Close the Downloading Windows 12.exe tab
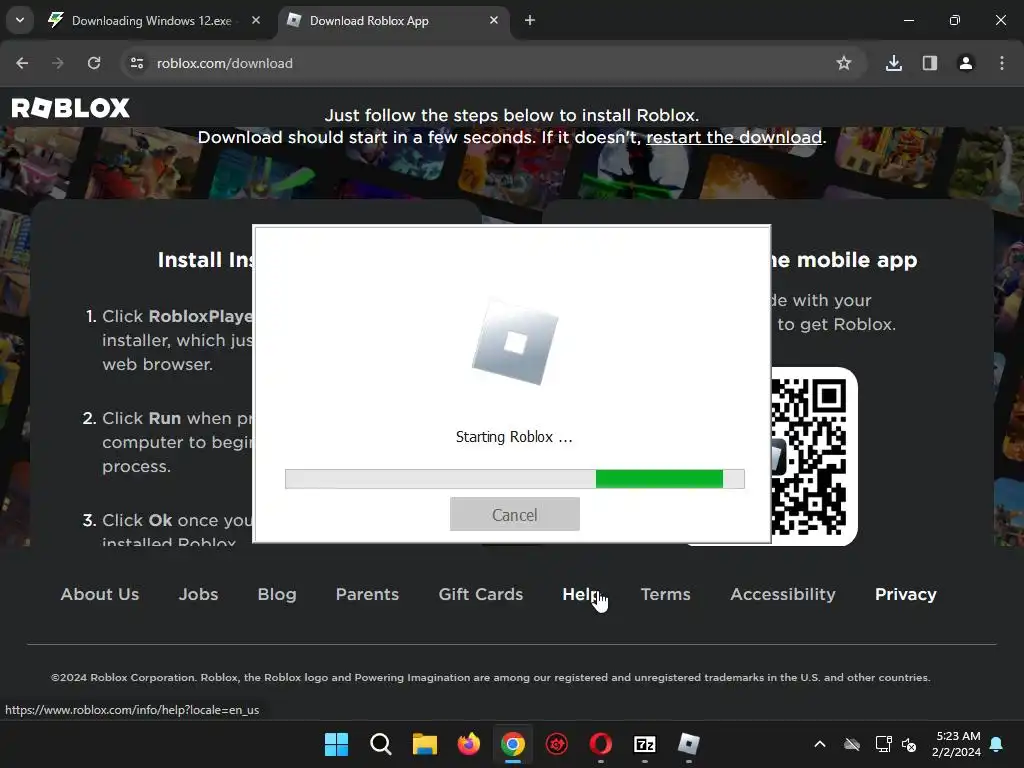Screen dimensions: 1024x768 point(256,20)
